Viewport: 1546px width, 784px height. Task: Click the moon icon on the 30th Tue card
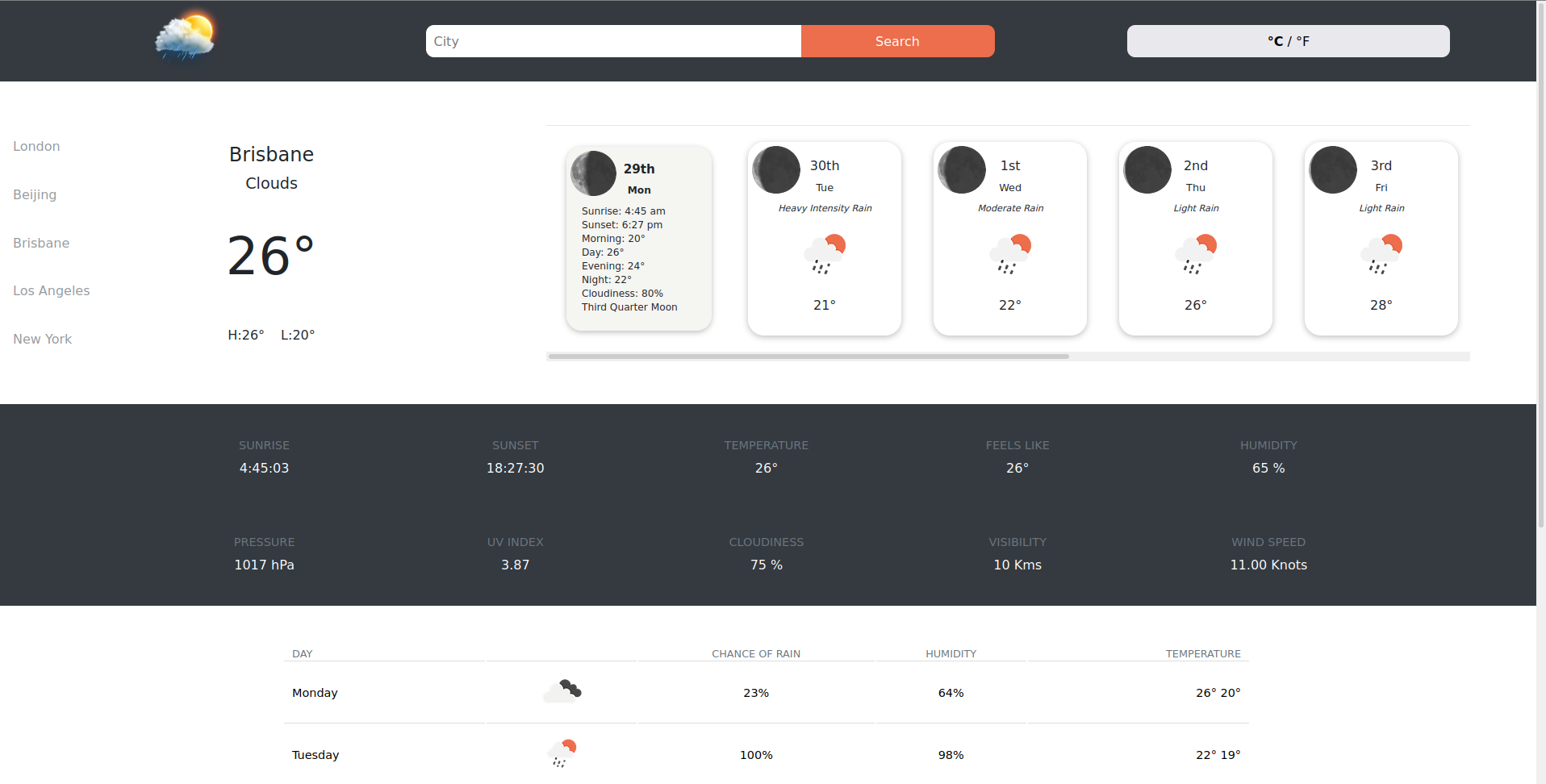776,170
